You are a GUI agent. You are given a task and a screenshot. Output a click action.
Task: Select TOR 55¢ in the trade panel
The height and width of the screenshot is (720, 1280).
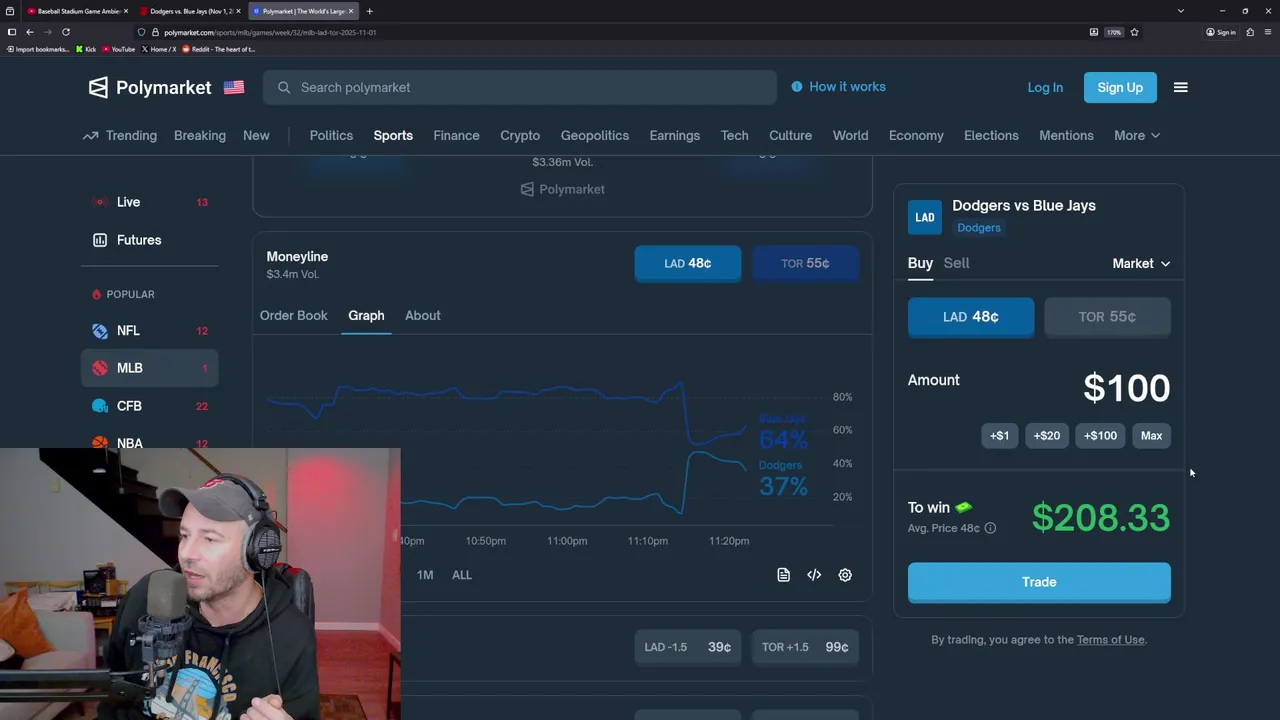click(x=1107, y=317)
